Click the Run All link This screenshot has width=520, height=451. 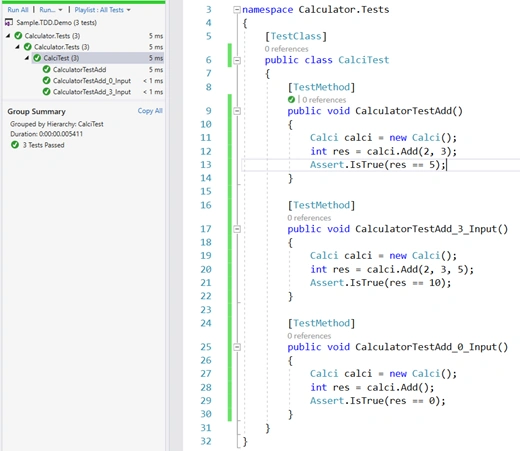coord(18,10)
